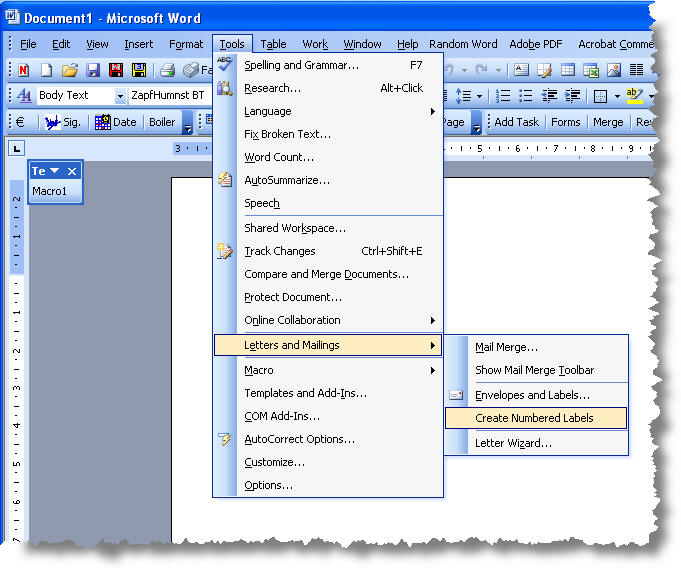This screenshot has height=568, width=681.
Task: Choose Mail Merge in the submenu
Action: point(536,347)
